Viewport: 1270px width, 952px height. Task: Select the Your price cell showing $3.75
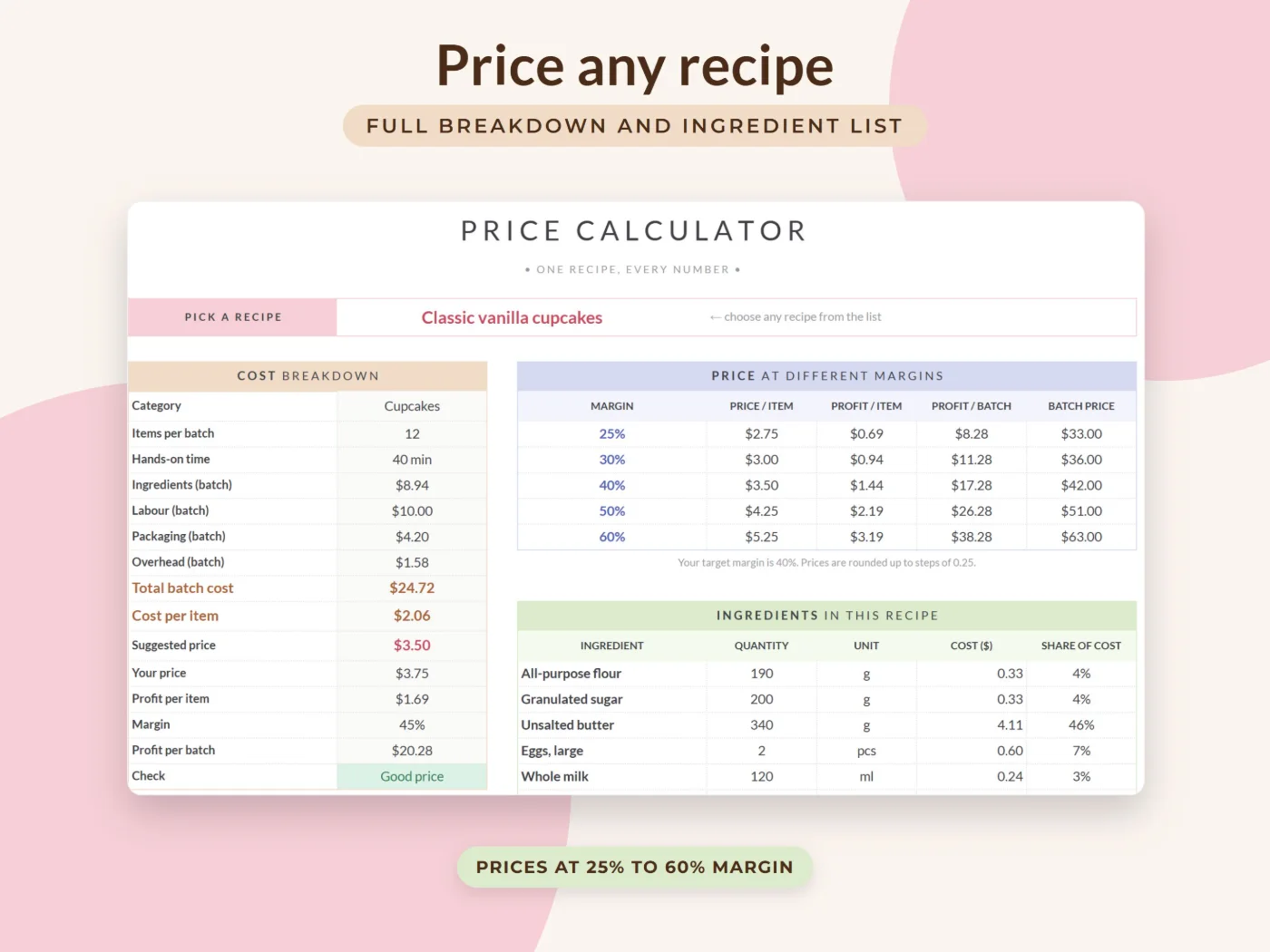[x=412, y=673]
